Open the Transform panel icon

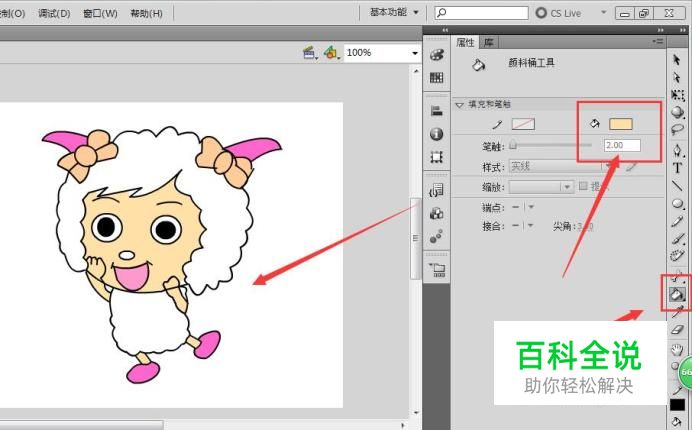[436, 157]
